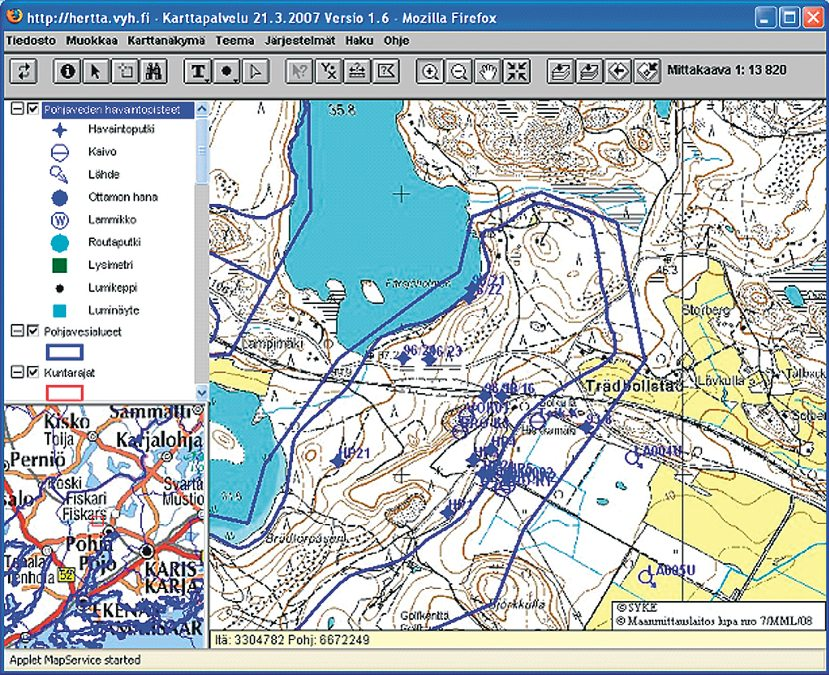
Task: Click the Lumikeppi black dot symbol
Action: (60, 288)
